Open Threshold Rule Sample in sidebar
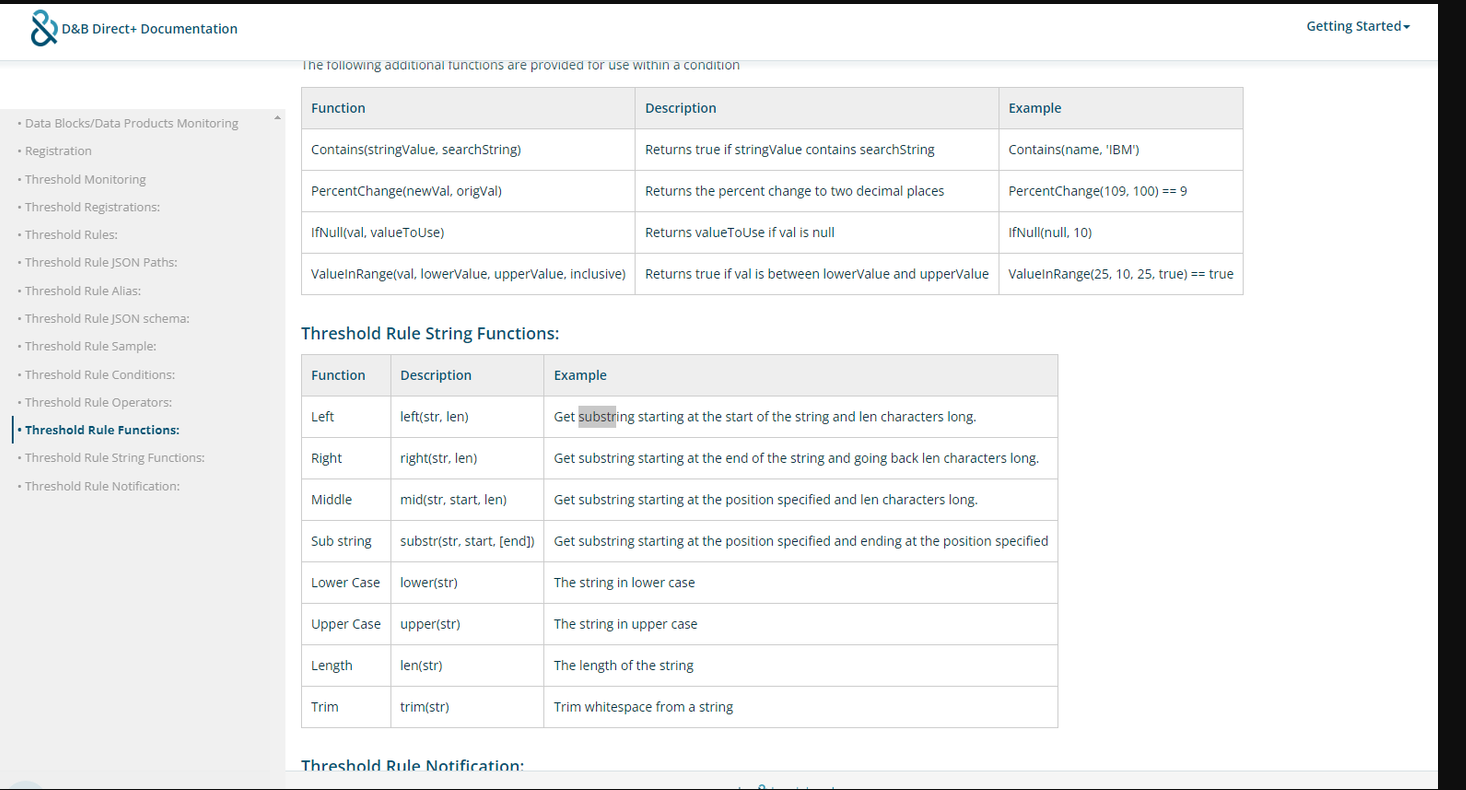 pos(90,346)
